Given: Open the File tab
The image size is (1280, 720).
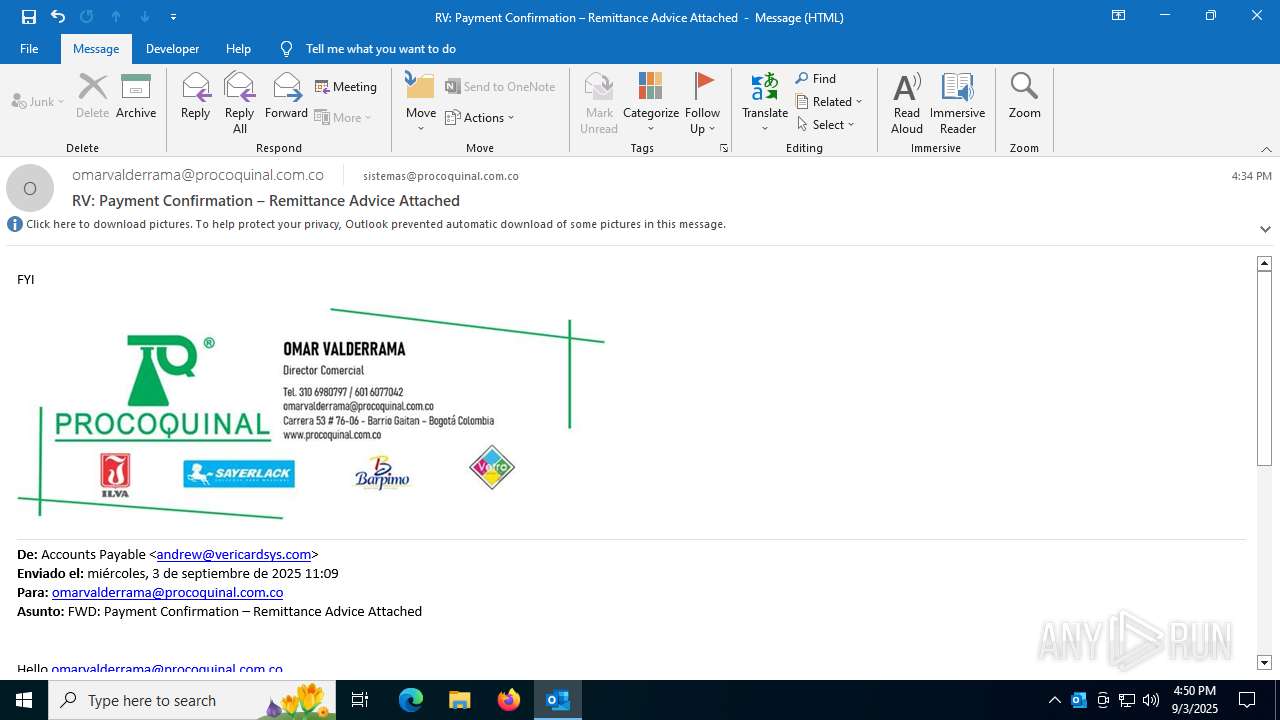Looking at the screenshot, I should [x=29, y=48].
